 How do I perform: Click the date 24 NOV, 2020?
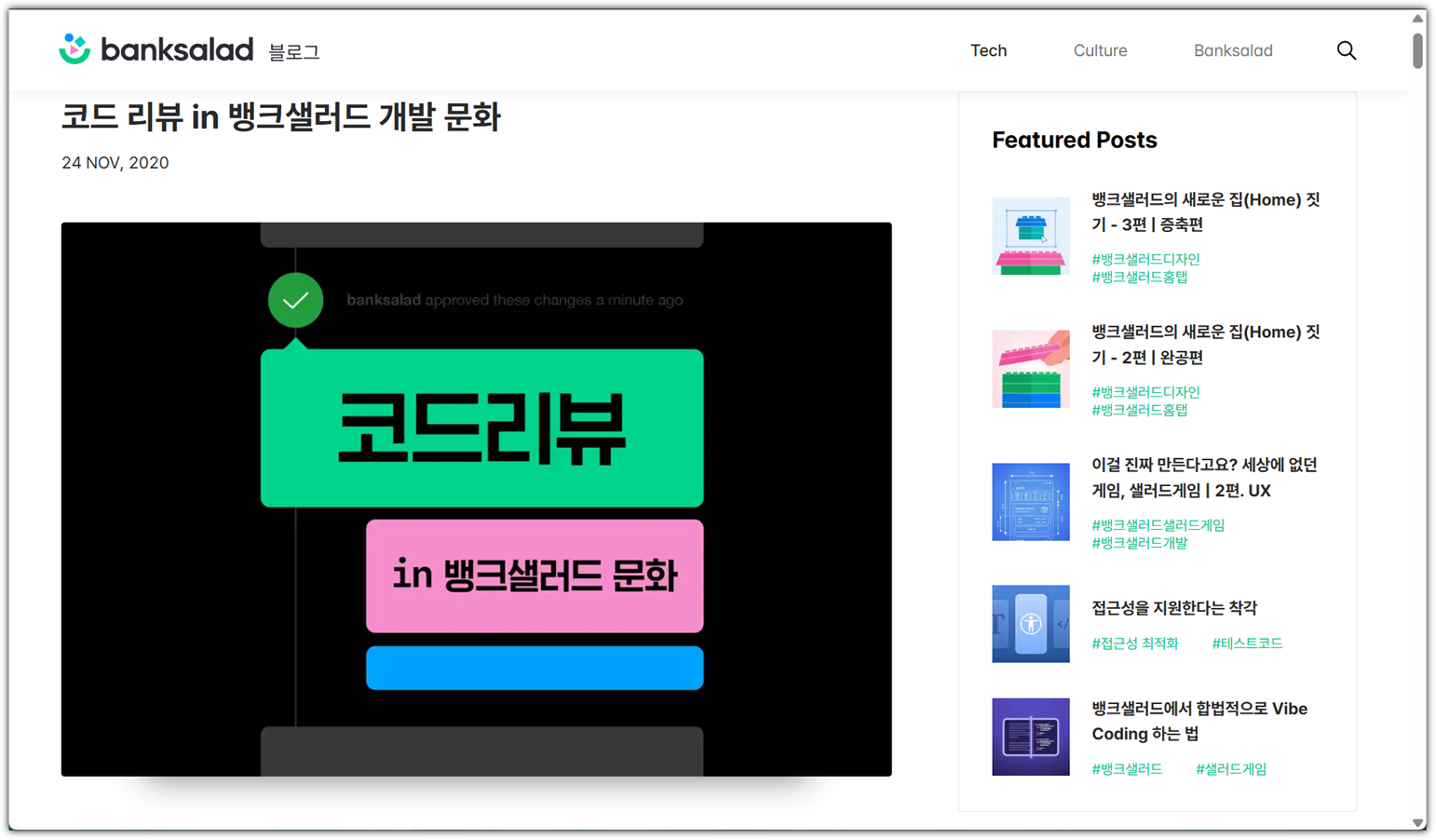[115, 163]
